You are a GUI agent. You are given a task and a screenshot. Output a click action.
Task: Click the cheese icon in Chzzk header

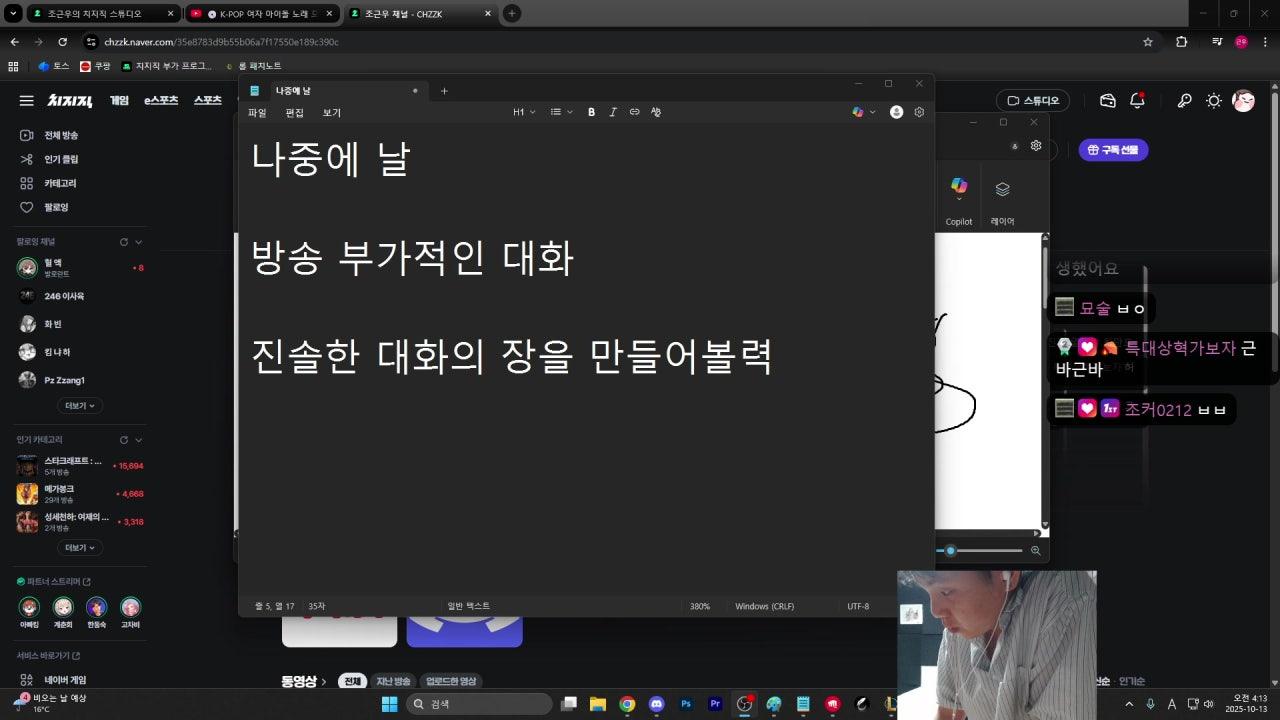pyautogui.click(x=1107, y=100)
